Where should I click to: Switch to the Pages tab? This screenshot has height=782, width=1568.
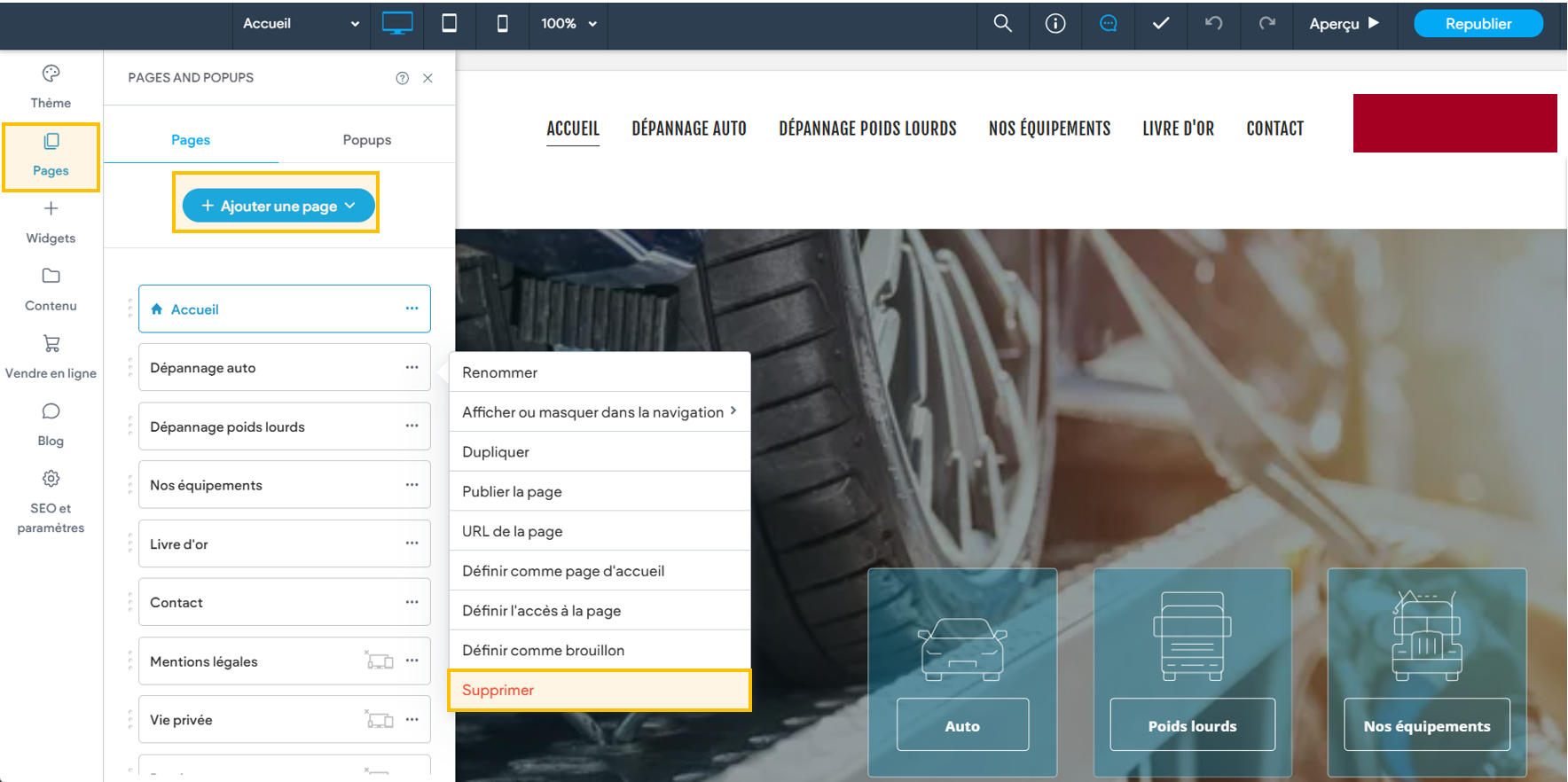tap(191, 140)
